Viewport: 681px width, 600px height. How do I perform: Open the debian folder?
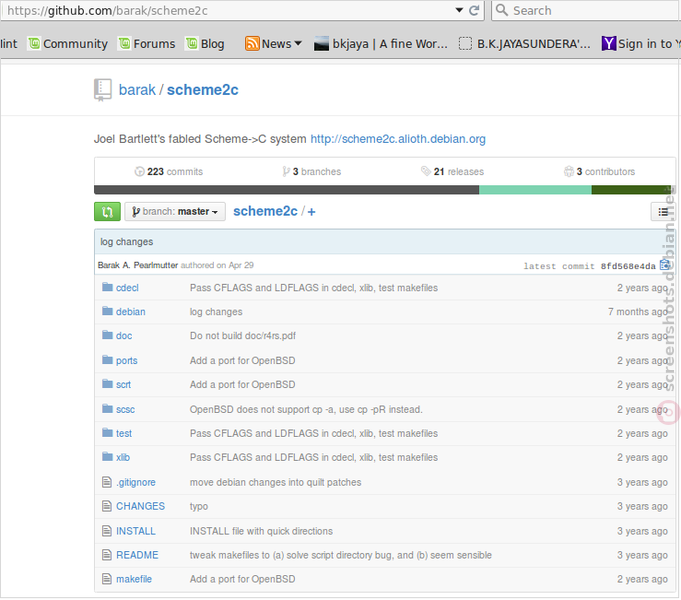pos(131,312)
